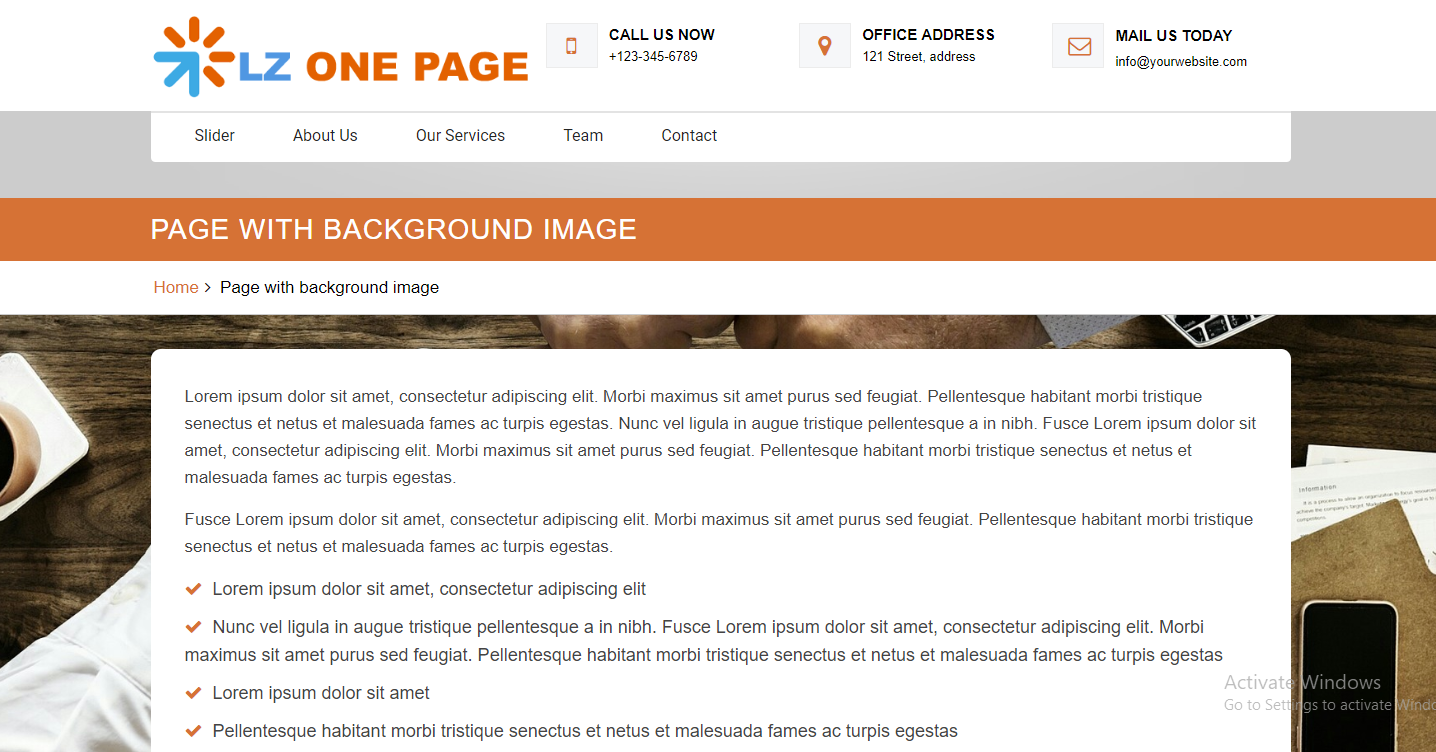Open Our Services in the navigation
Viewport: 1436px width, 752px height.
[x=460, y=136]
